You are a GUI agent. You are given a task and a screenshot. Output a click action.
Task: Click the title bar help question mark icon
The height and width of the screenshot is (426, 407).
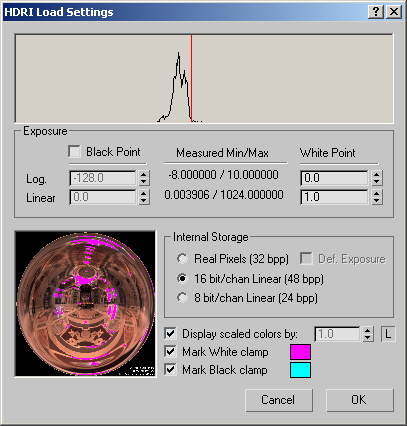coord(376,12)
